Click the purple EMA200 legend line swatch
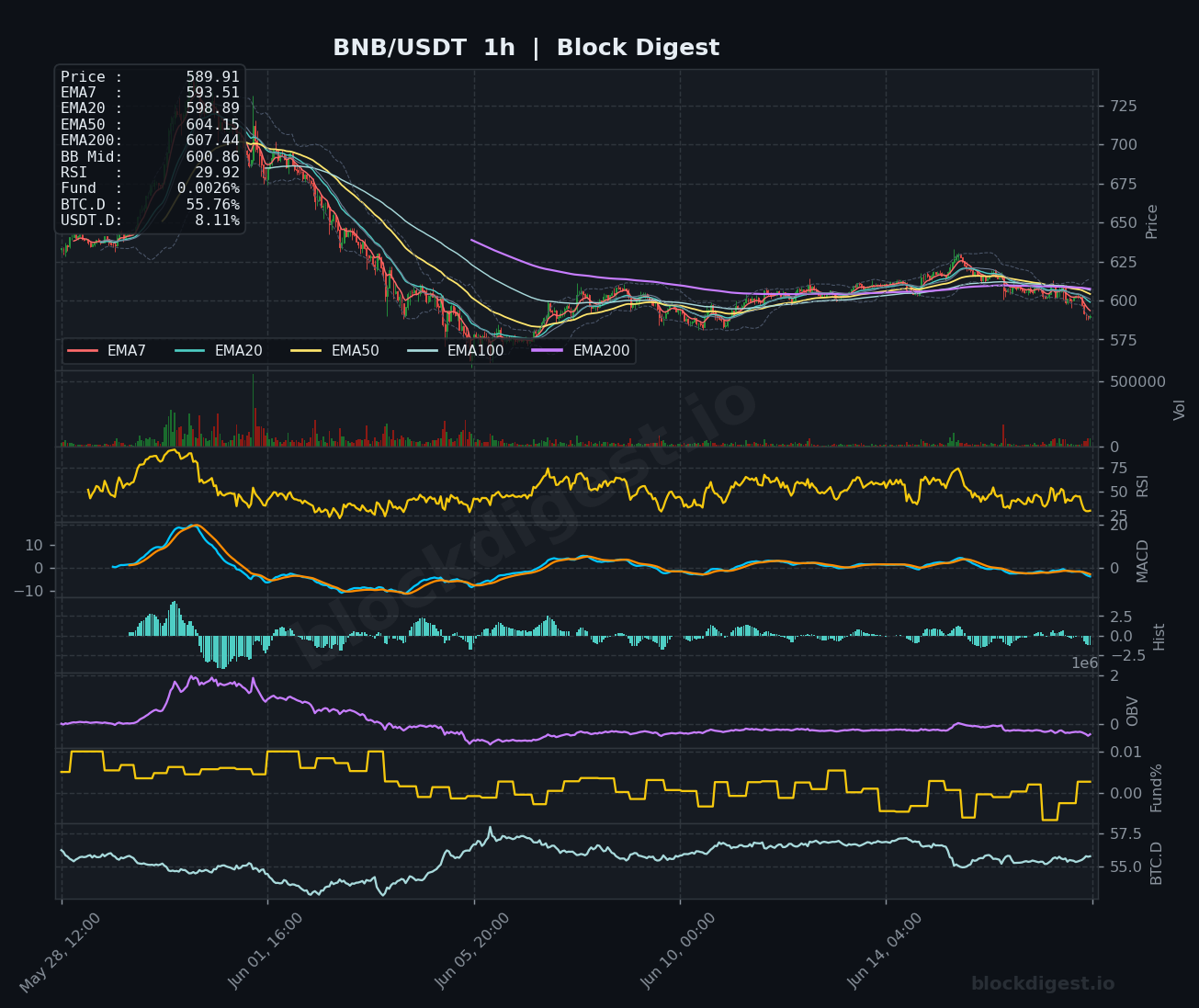Image resolution: width=1199 pixels, height=1008 pixels. click(x=548, y=351)
